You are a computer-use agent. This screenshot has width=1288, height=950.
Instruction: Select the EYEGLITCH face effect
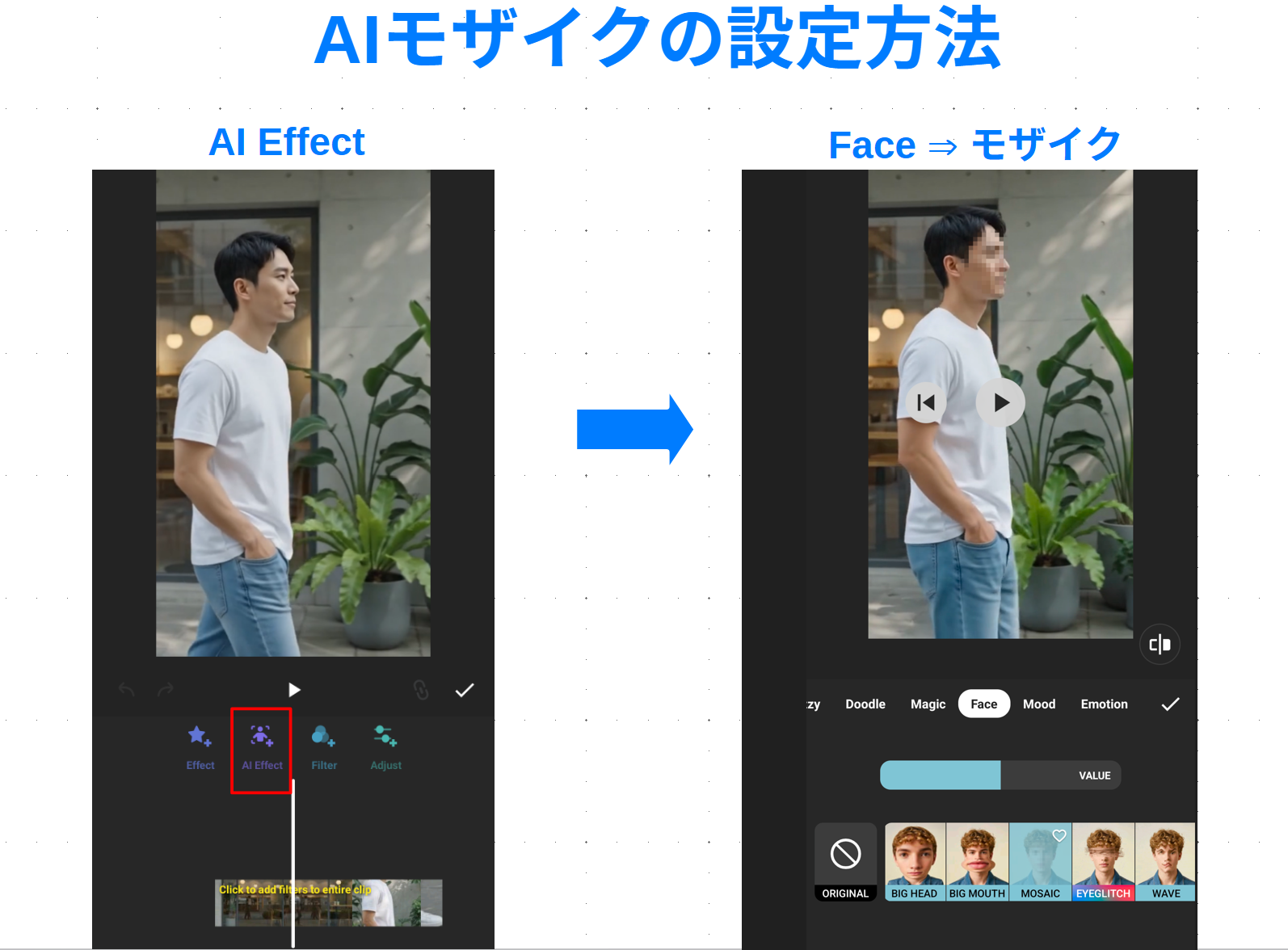tap(1103, 862)
